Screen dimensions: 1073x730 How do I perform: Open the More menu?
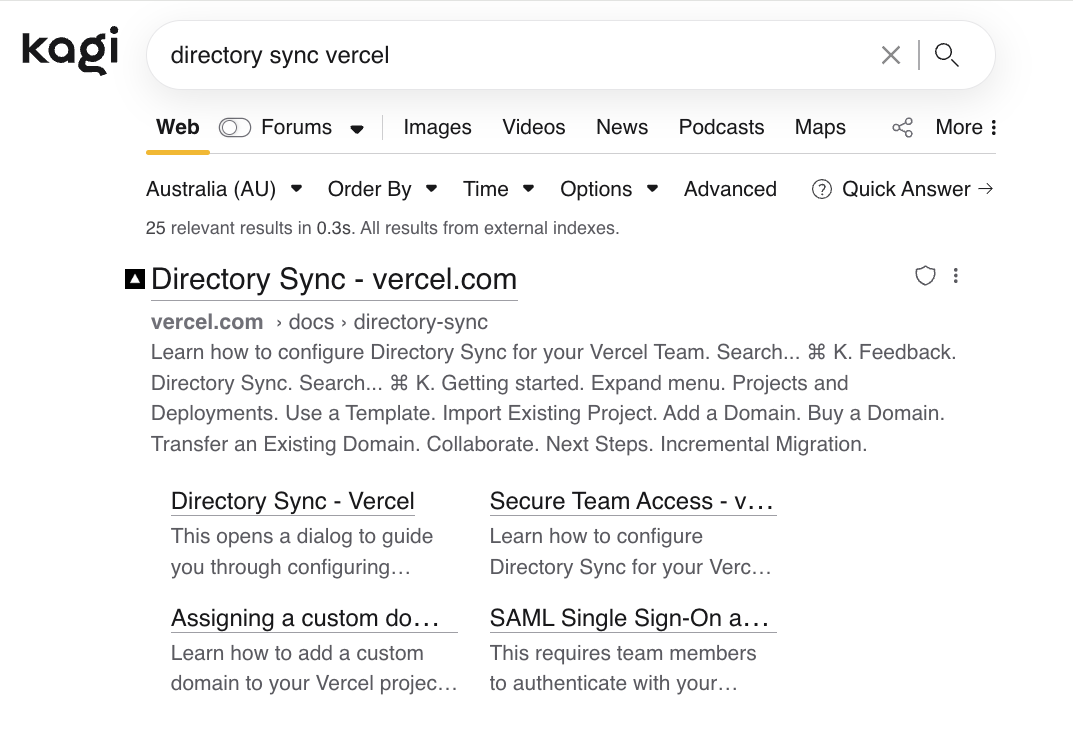point(966,128)
